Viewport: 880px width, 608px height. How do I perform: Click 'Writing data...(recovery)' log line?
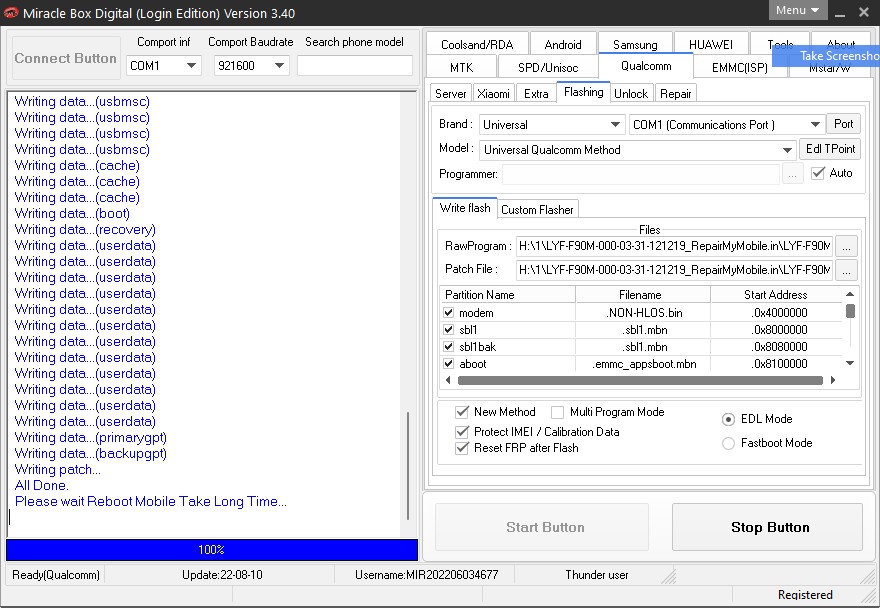(x=85, y=230)
